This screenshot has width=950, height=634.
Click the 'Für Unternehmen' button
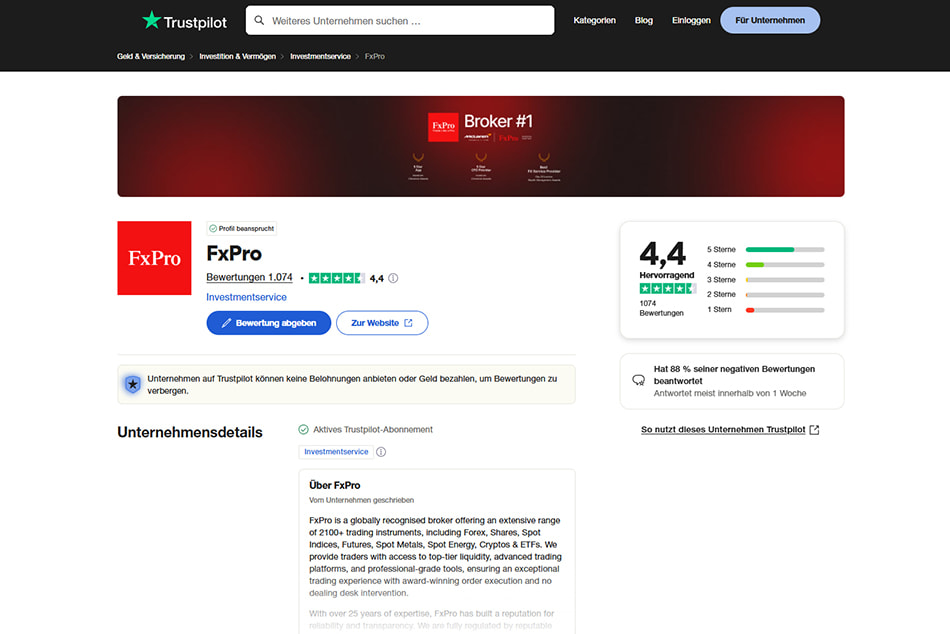pyautogui.click(x=770, y=21)
